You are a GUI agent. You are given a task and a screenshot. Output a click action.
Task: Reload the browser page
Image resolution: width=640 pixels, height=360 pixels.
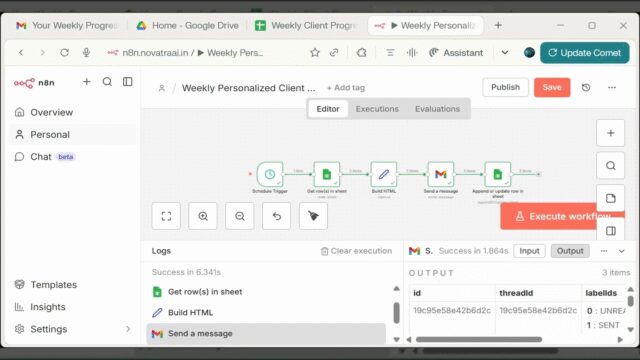click(64, 53)
